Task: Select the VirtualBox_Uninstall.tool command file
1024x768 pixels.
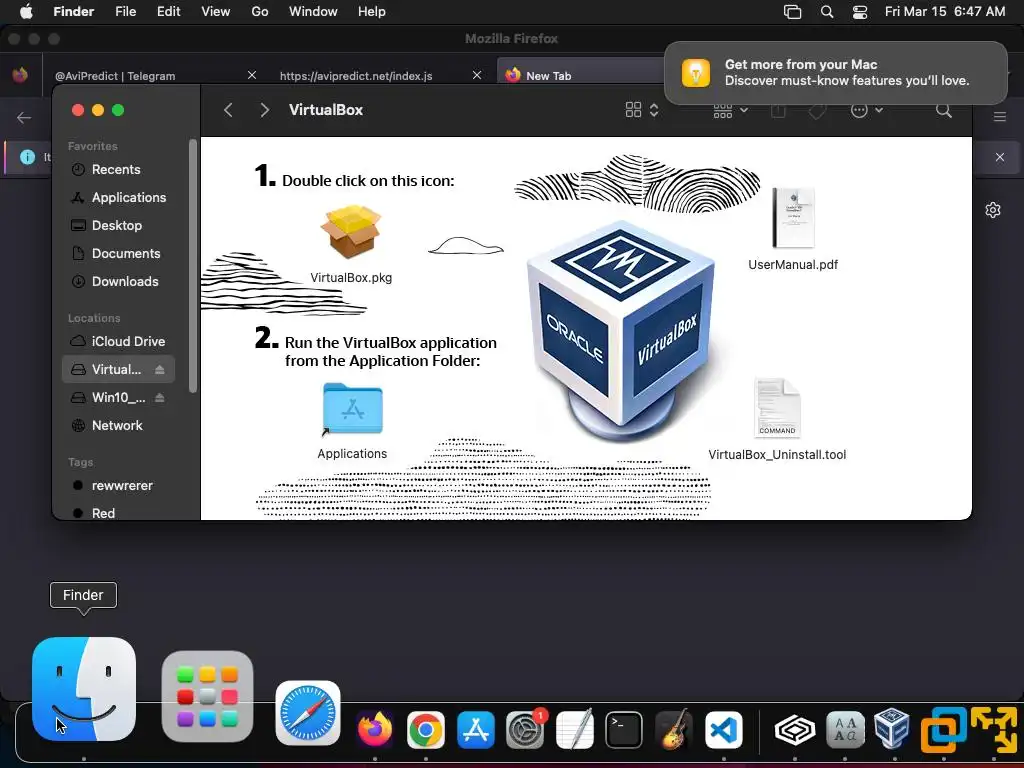Action: pyautogui.click(x=776, y=408)
